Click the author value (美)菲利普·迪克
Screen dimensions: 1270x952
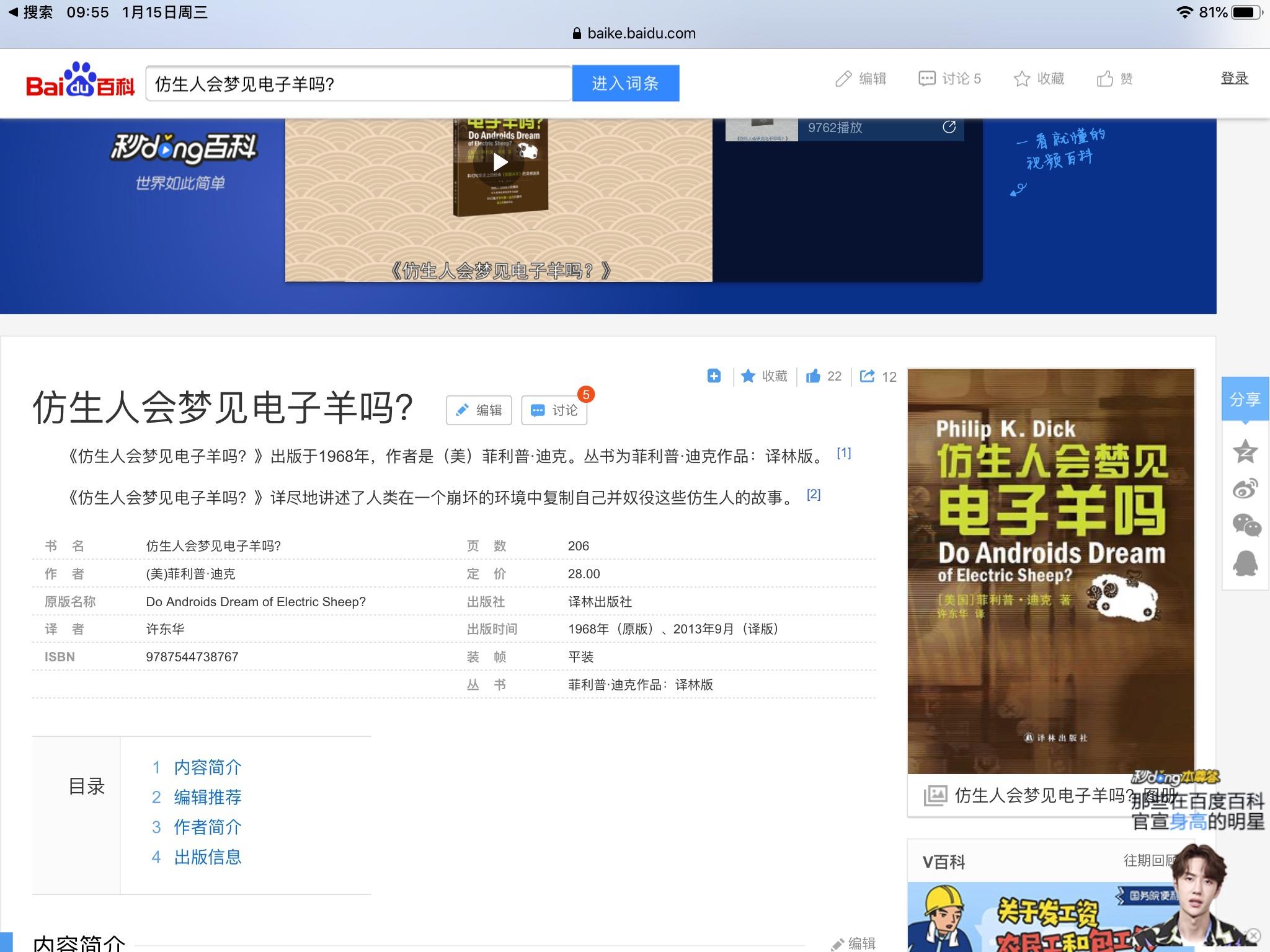[x=190, y=574]
